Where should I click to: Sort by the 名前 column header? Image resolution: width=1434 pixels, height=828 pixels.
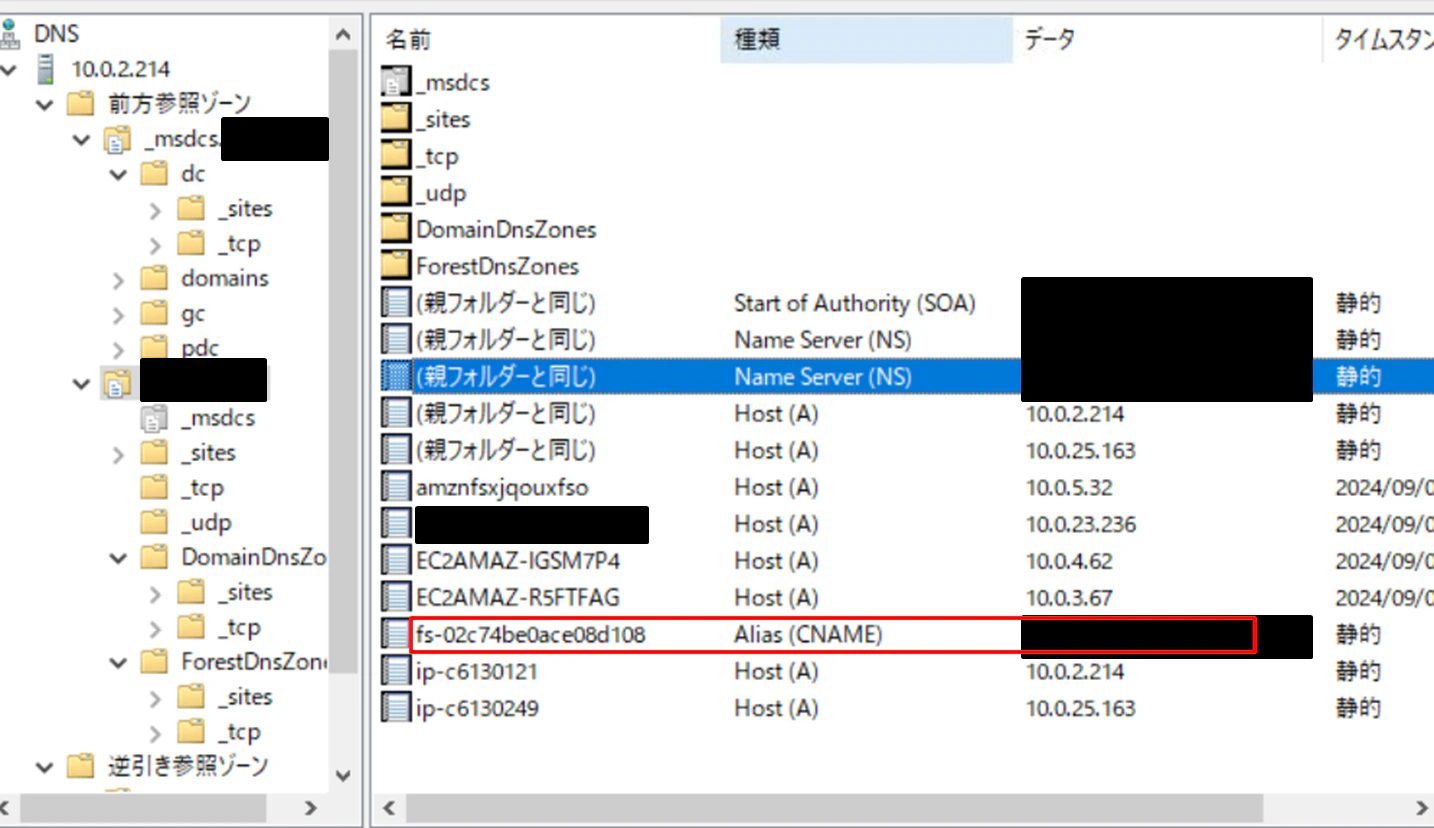tap(547, 39)
